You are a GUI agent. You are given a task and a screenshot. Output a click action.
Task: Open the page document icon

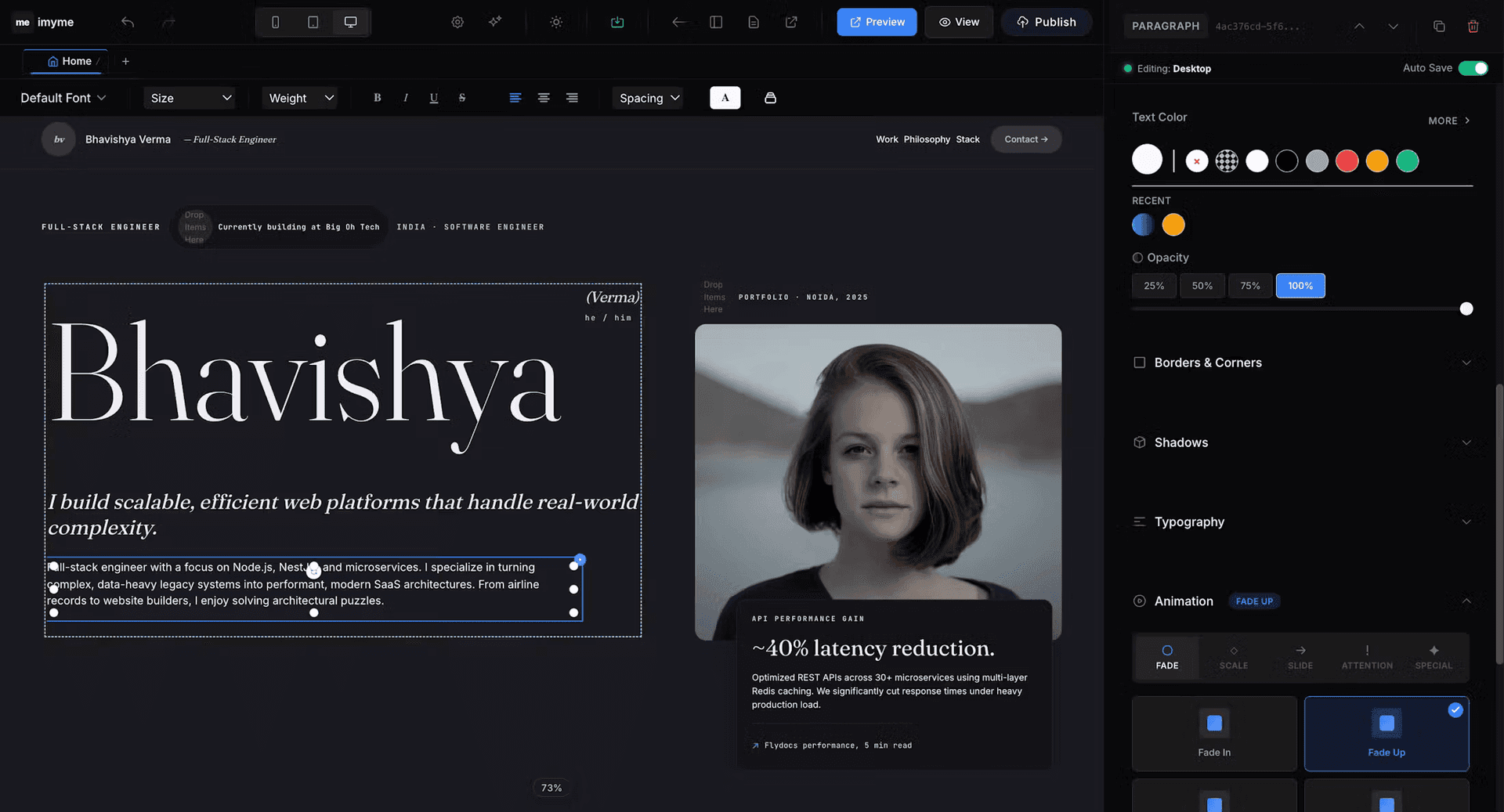754,22
